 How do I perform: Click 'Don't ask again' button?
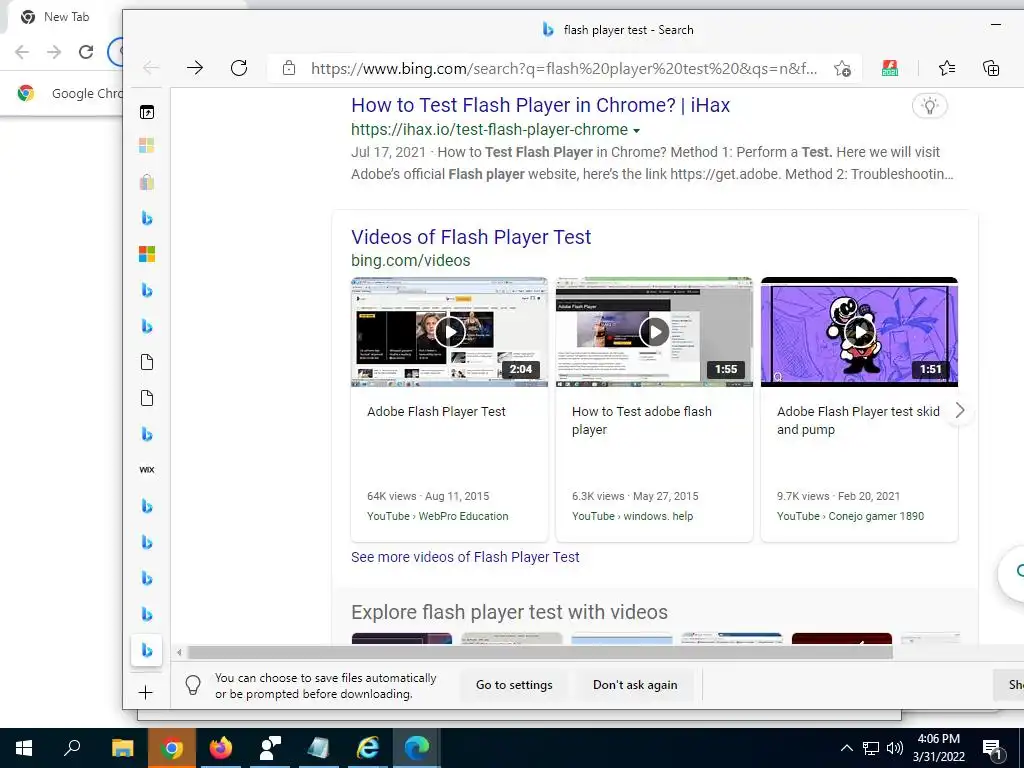(x=635, y=685)
